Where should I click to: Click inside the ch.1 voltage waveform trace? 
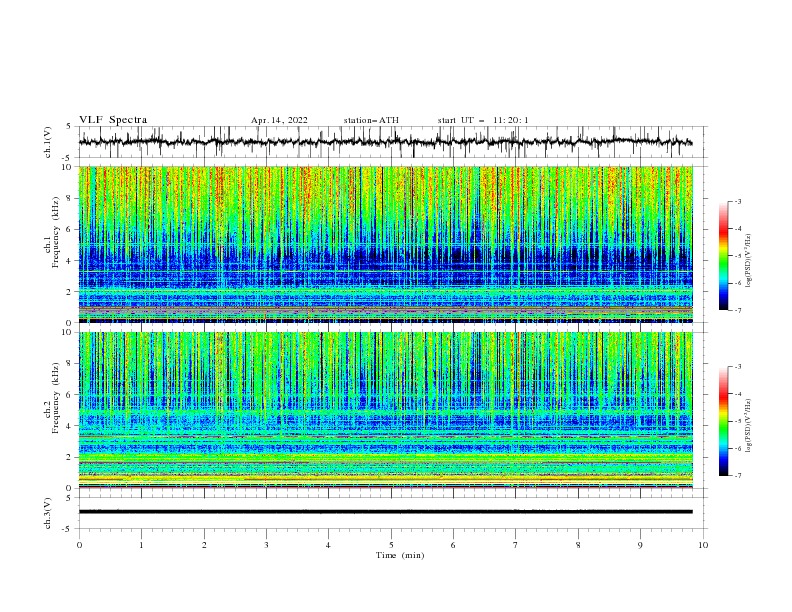click(x=385, y=142)
